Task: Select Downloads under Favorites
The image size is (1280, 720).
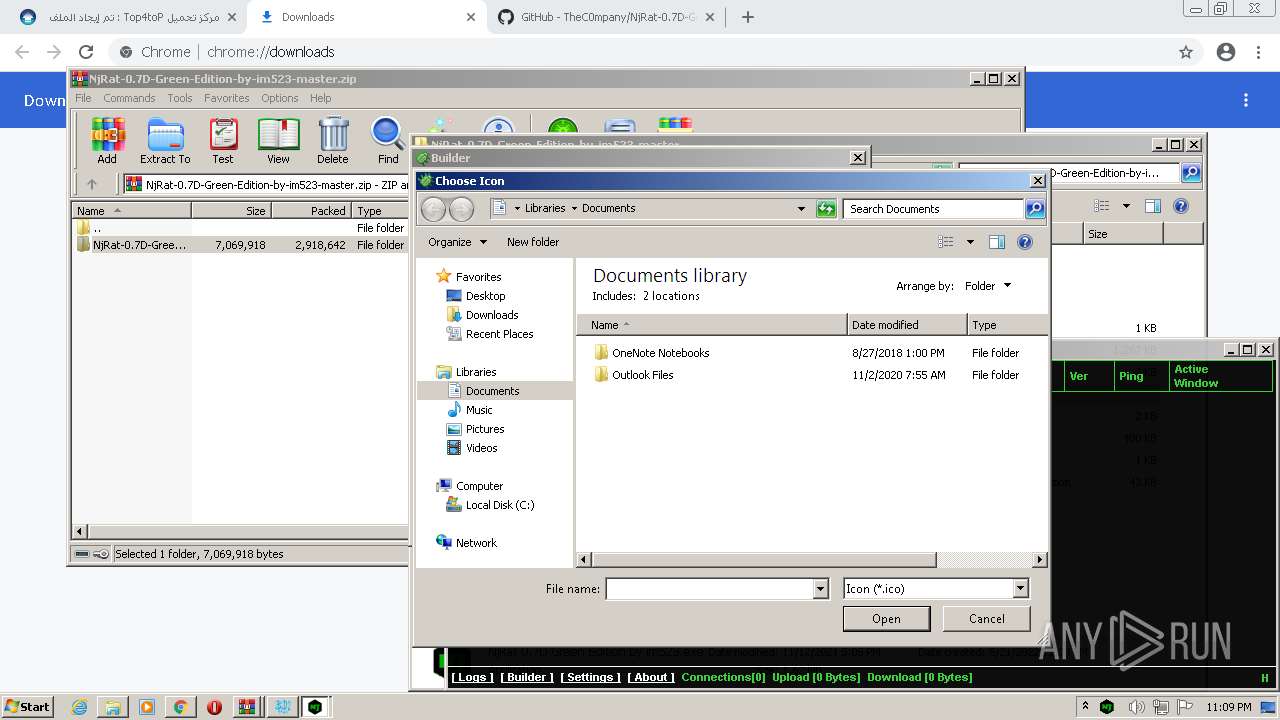Action: [492, 315]
